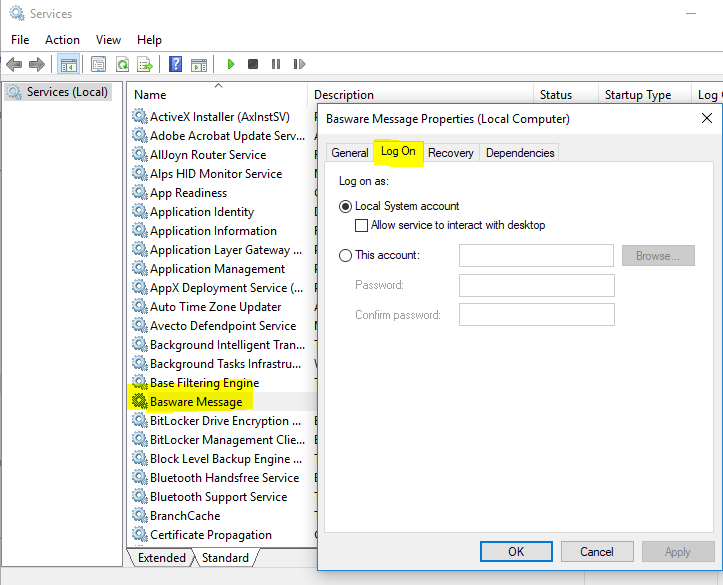This screenshot has width=723, height=585.
Task: Click the Browse... button
Action: [658, 255]
